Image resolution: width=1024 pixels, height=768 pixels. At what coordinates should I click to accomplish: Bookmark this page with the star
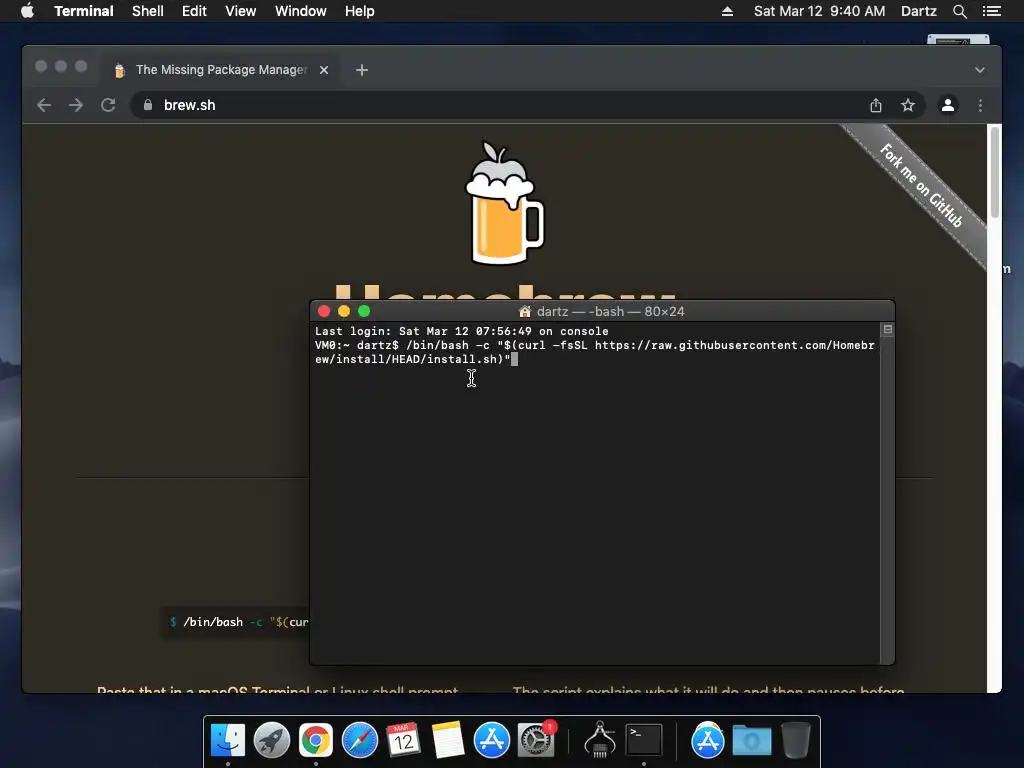908,105
